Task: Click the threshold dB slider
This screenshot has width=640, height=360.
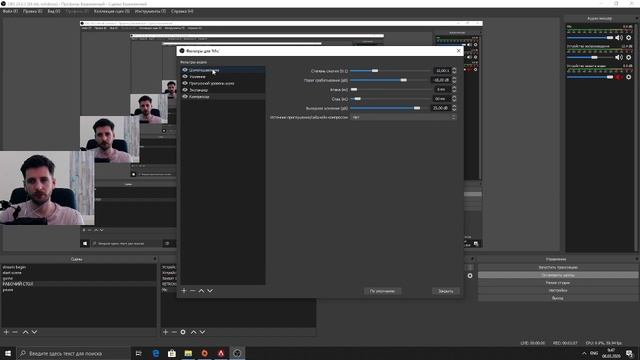Action: [x=391, y=80]
